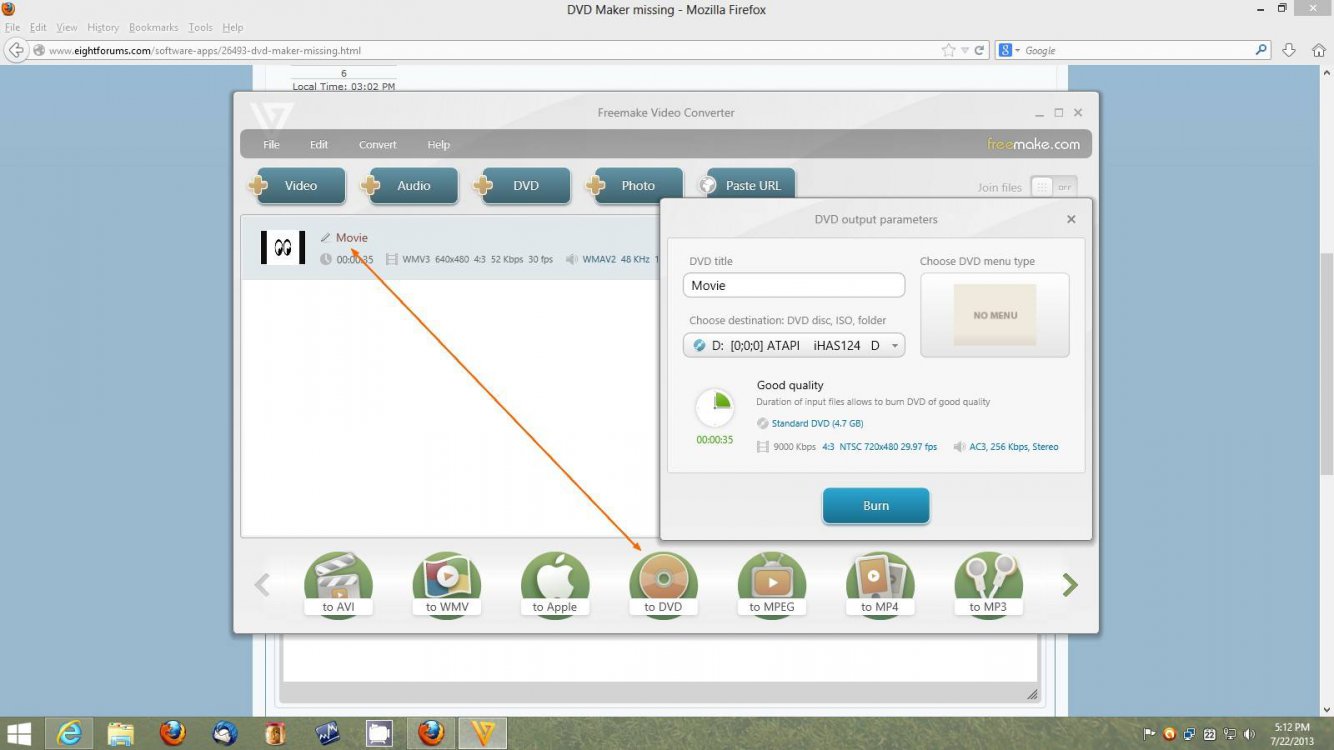Choose the to AVI output format
Screen dimensions: 1334x750
[338, 584]
